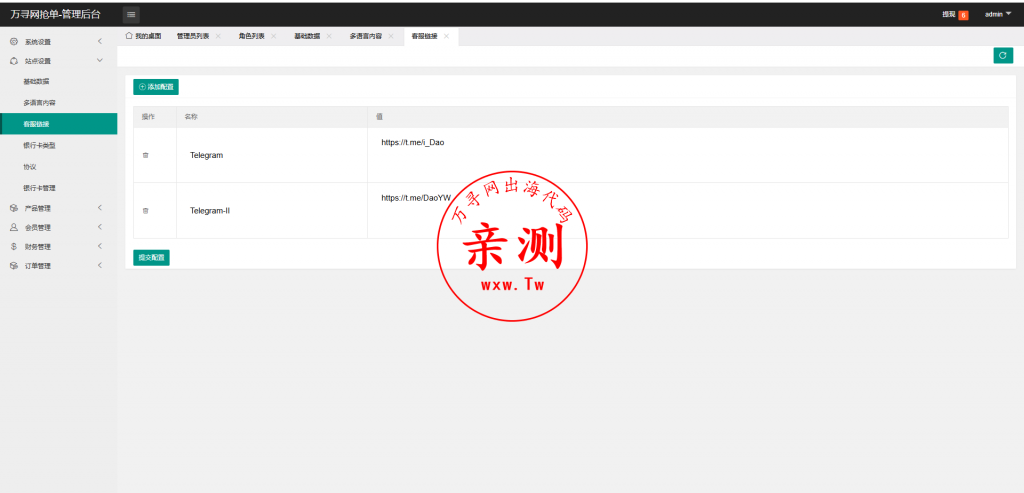Switch to the 角色列表 tab
The width and height of the screenshot is (1024, 493).
pyautogui.click(x=251, y=37)
